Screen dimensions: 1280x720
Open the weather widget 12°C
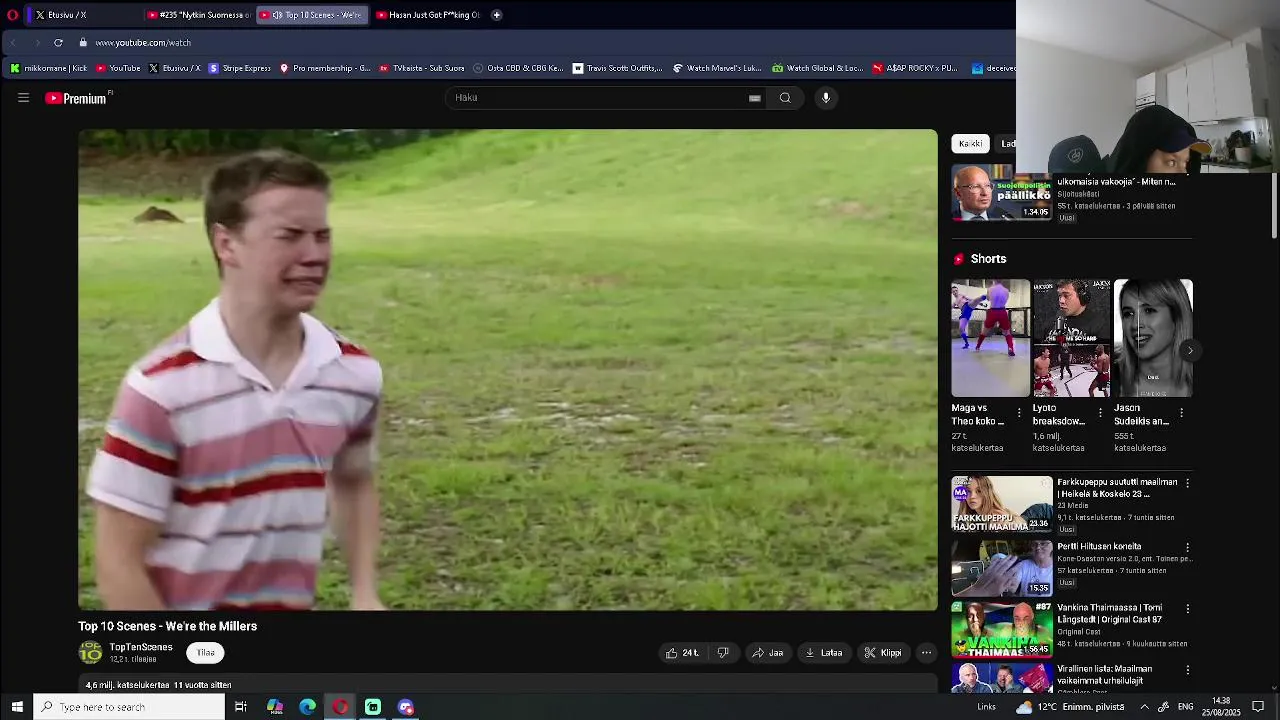[1070, 707]
